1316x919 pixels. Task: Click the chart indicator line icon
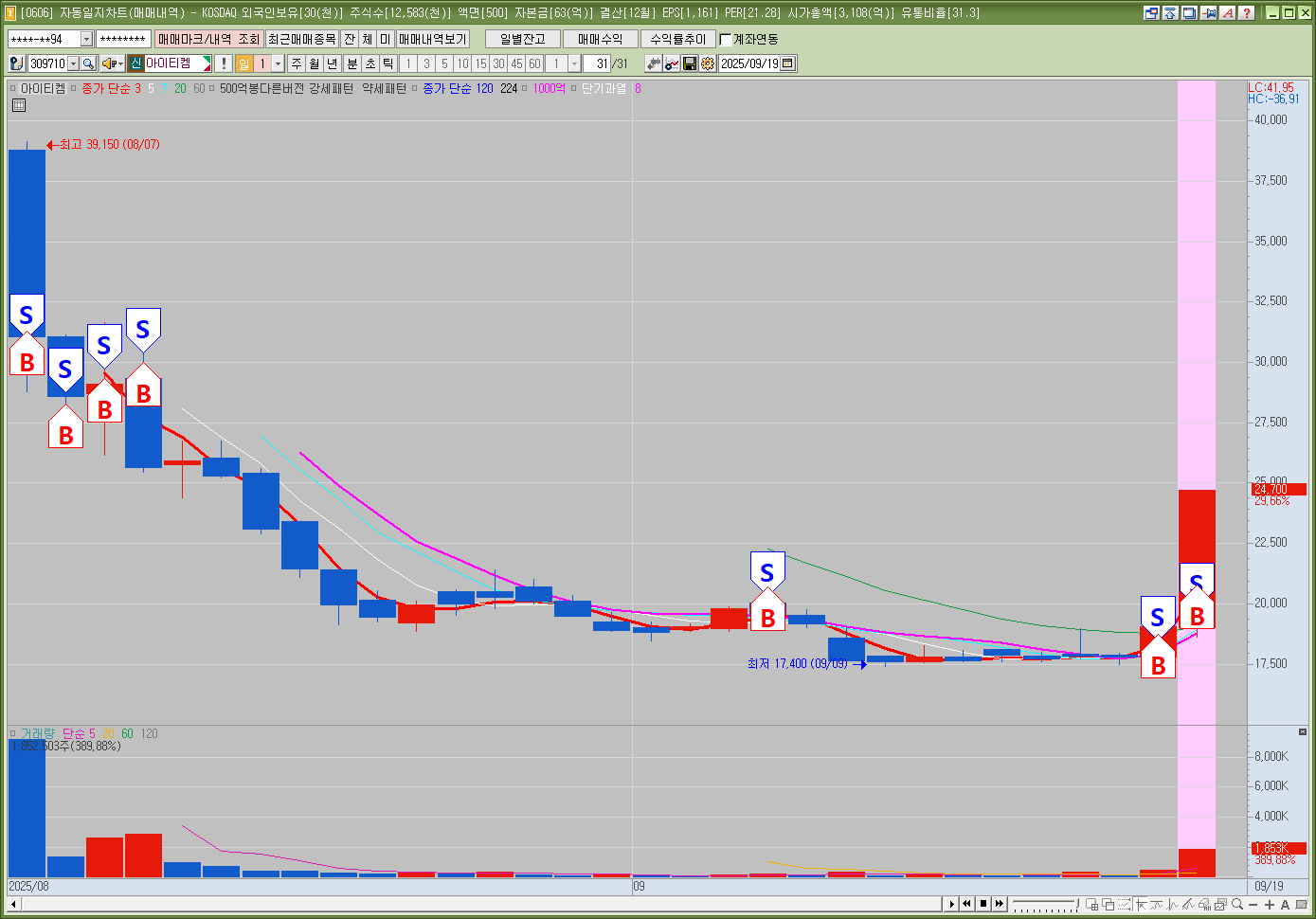[672, 63]
